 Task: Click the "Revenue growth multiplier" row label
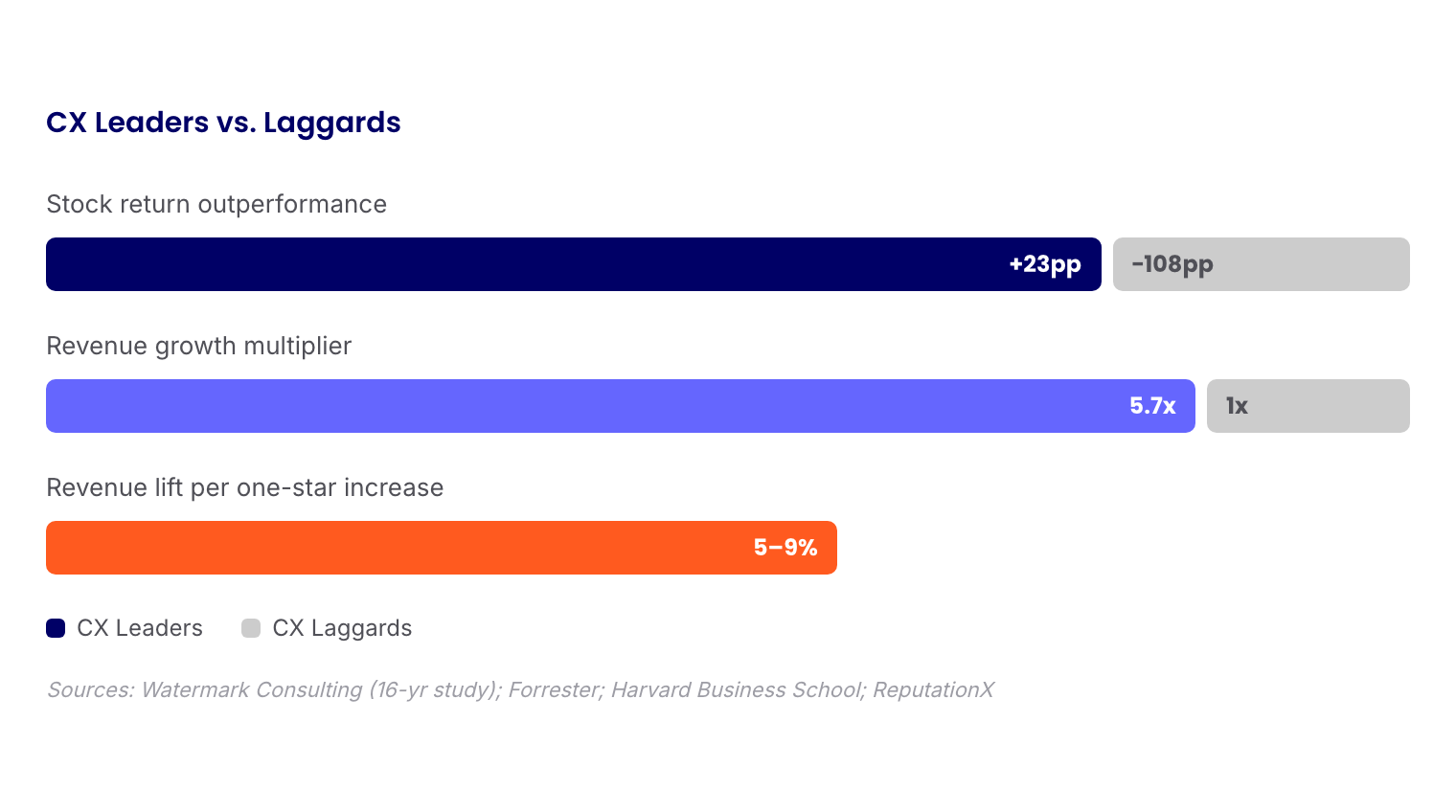(x=199, y=346)
